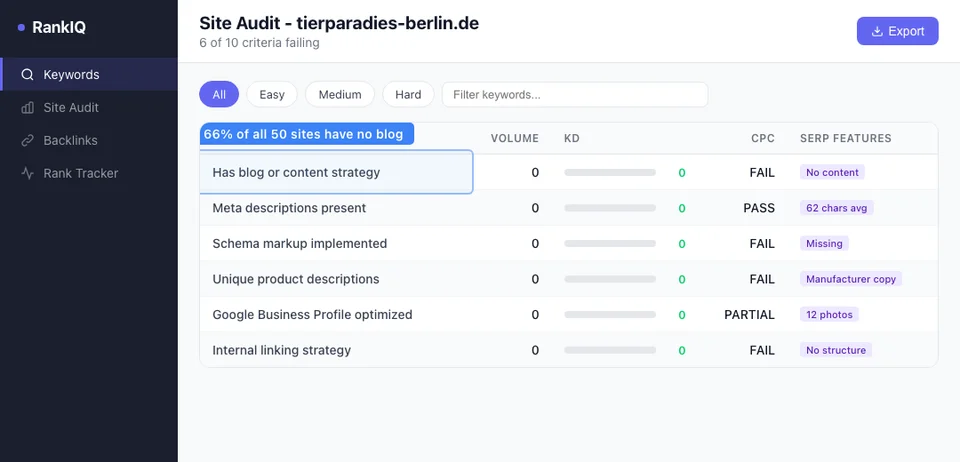Image resolution: width=960 pixels, height=462 pixels.
Task: Click KD bar in 'Has blog' row
Action: 610,173
